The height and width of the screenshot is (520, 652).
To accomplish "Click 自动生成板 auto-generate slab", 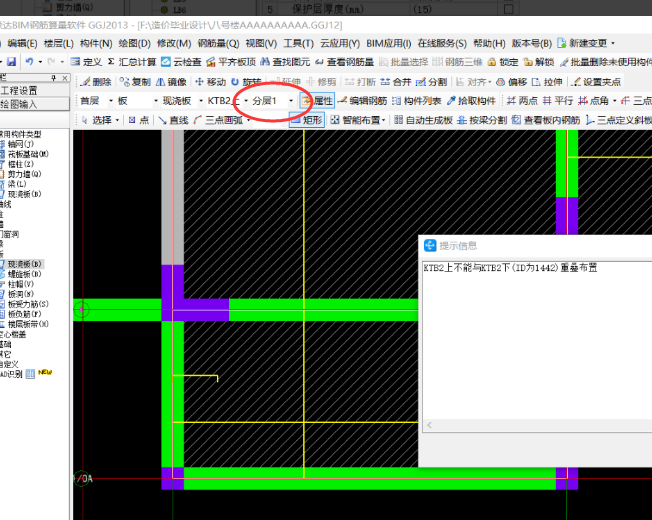I will coord(423,120).
